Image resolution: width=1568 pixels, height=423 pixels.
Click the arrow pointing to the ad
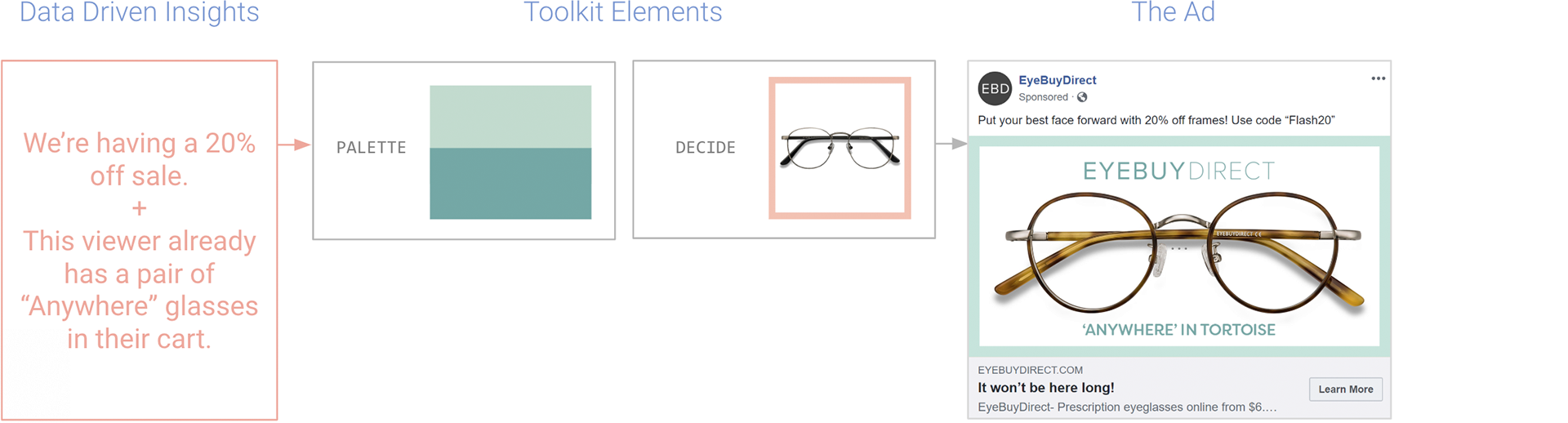951,144
